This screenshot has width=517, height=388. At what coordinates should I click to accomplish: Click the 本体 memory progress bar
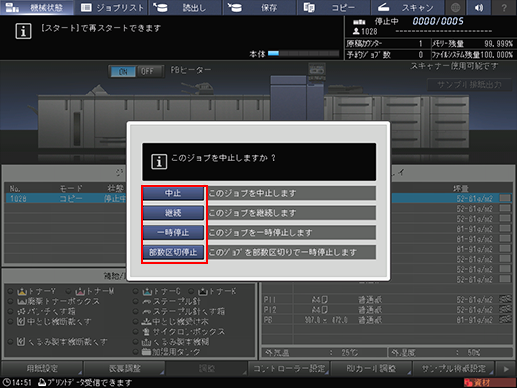point(303,53)
